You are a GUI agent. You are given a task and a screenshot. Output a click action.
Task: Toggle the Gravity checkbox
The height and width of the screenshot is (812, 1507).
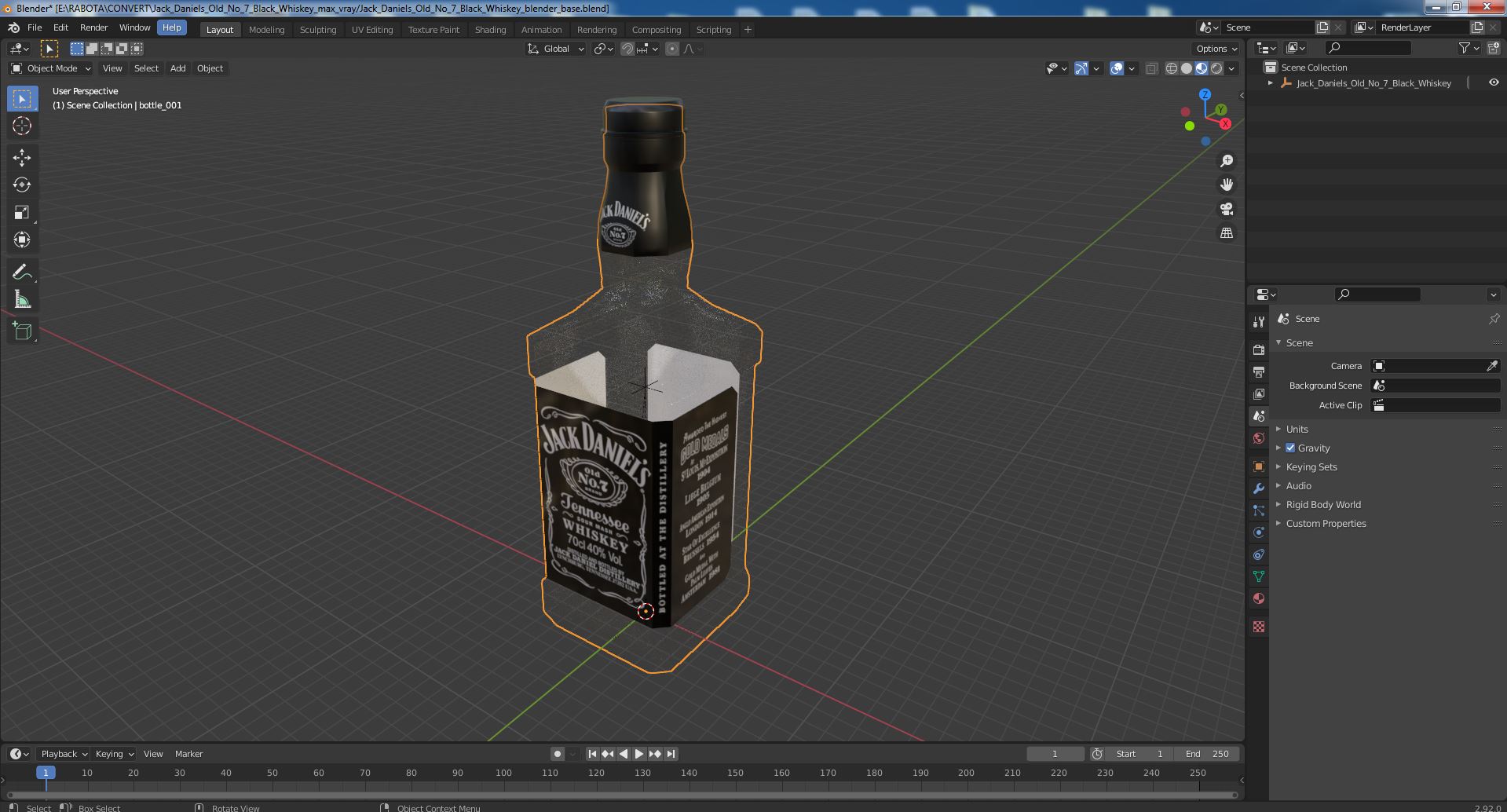pos(1290,448)
